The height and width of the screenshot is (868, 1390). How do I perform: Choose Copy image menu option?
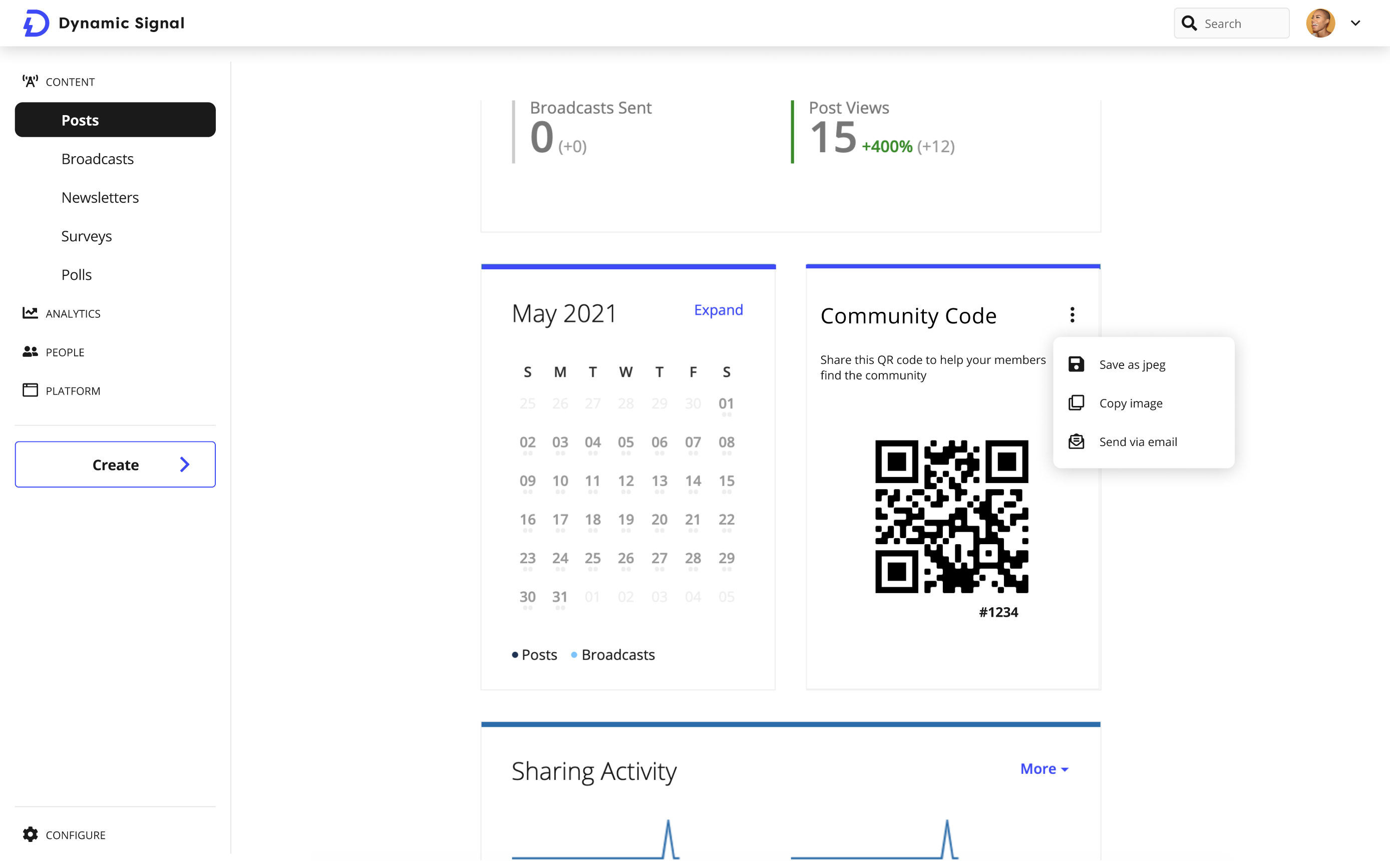(1144, 402)
